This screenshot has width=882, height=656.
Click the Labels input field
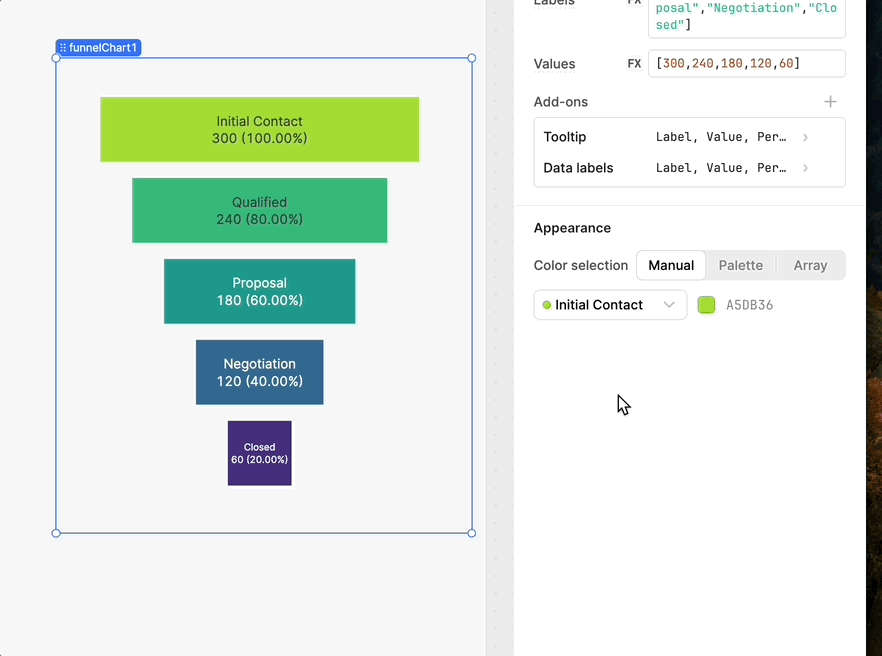click(x=746, y=17)
